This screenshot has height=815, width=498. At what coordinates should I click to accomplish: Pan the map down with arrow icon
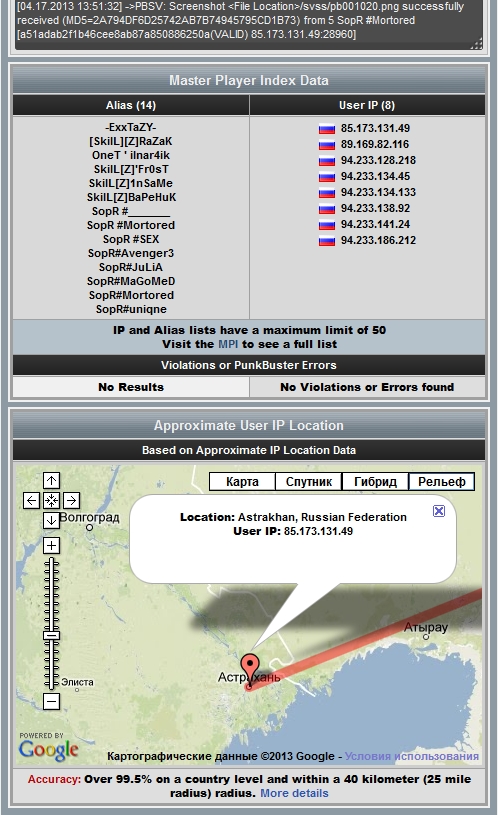click(51, 520)
